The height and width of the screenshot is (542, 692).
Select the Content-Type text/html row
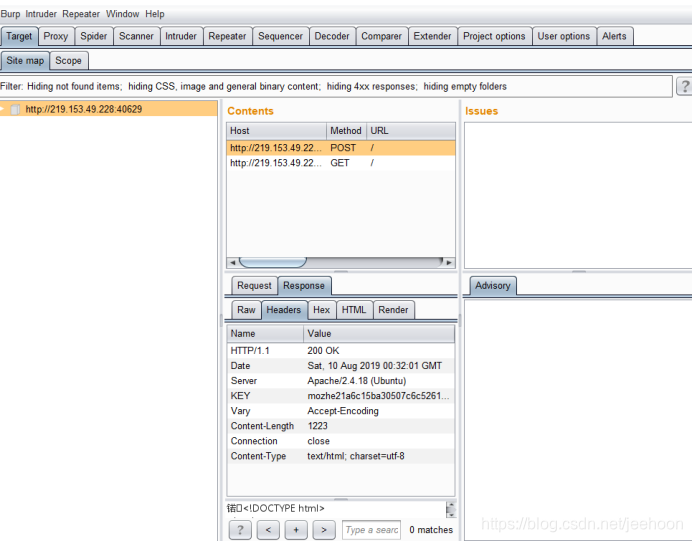pos(341,456)
